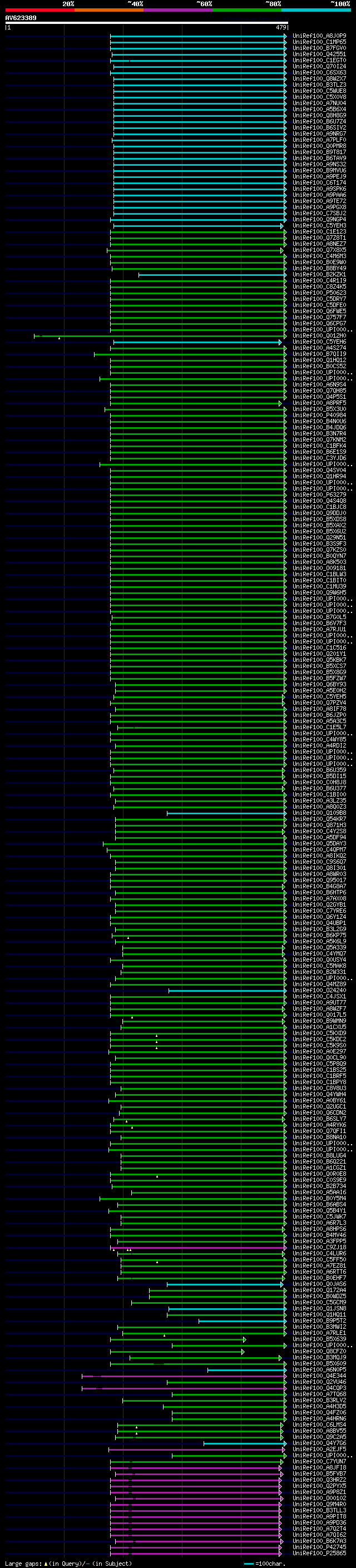Screen dimensions: 356x1568
Task: Choose the UniRef100_O09181 entry
Action: pos(319,568)
